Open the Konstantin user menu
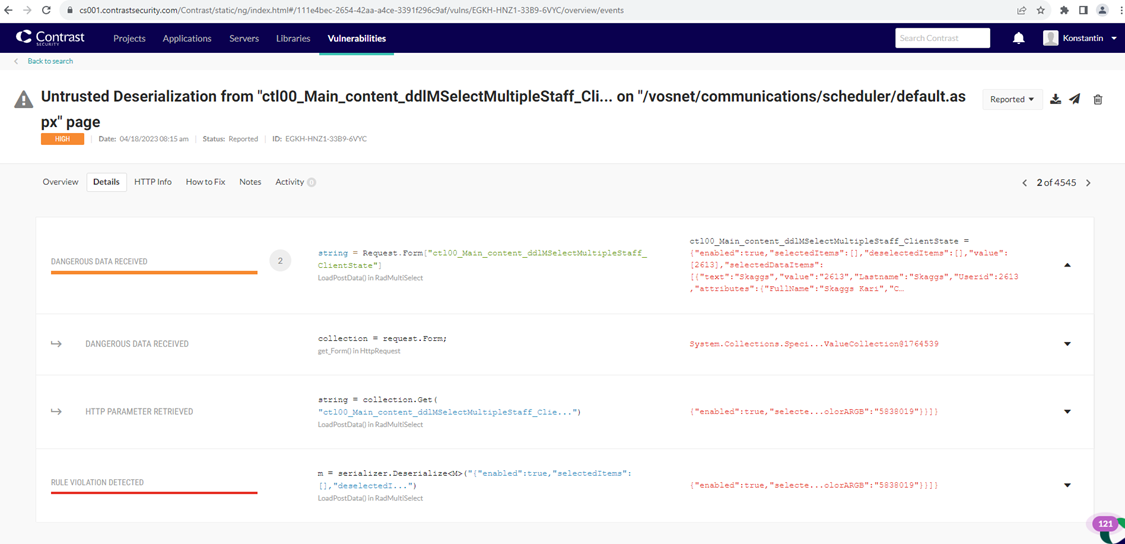Viewport: 1125px width, 544px height. pos(1080,38)
